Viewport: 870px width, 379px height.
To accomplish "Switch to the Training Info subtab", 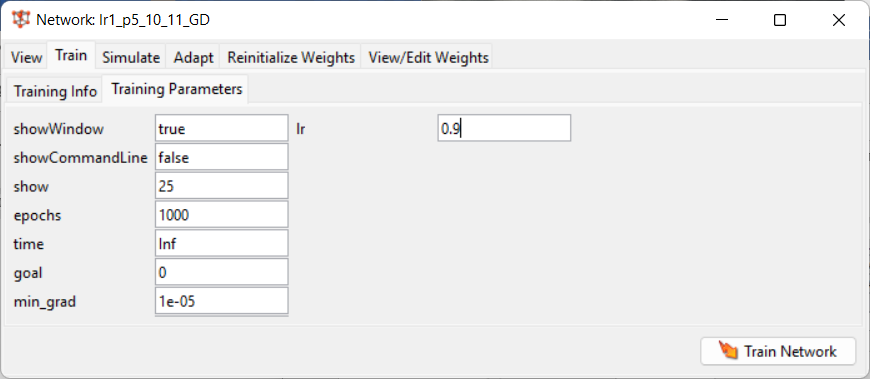I will 55,91.
